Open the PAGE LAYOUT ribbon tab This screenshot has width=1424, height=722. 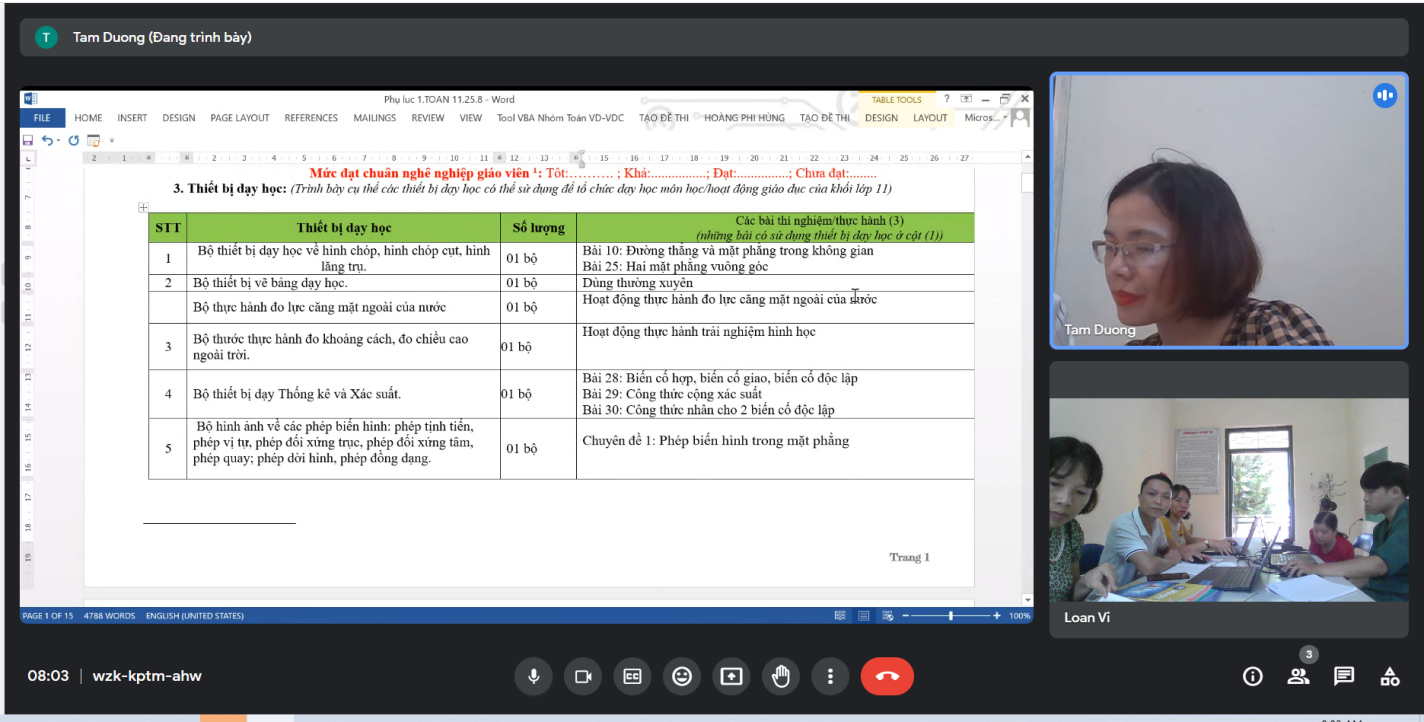coord(239,118)
